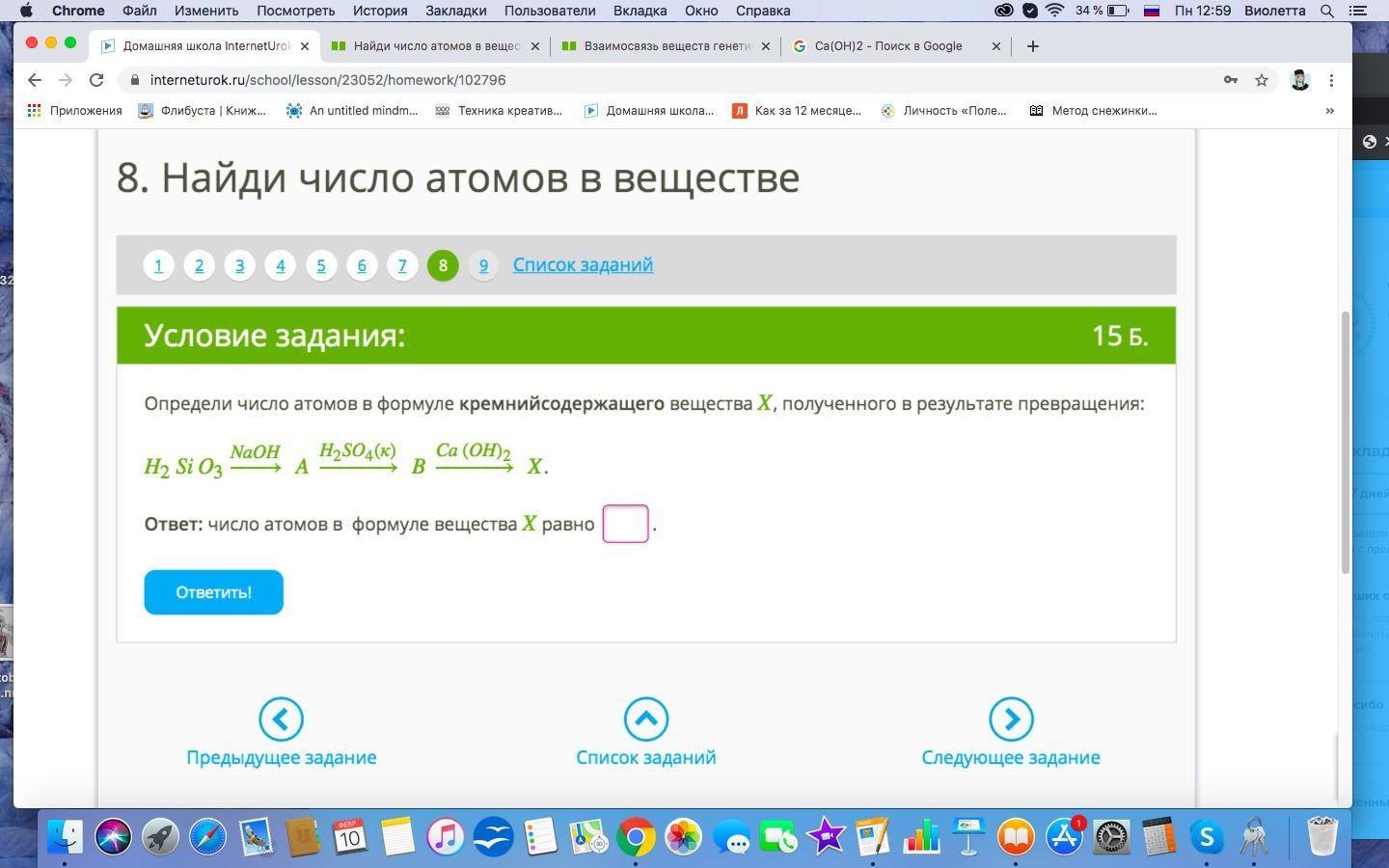
Task: Launch Safari from the Dock
Action: pyautogui.click(x=208, y=836)
